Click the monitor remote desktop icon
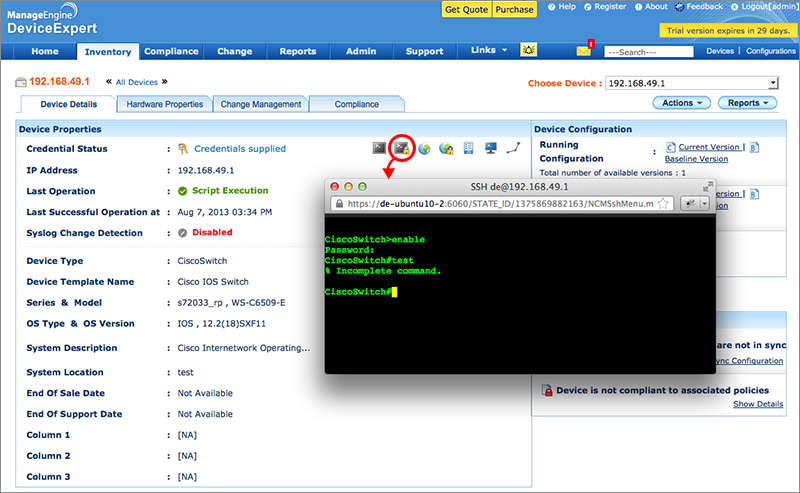 pos(491,148)
